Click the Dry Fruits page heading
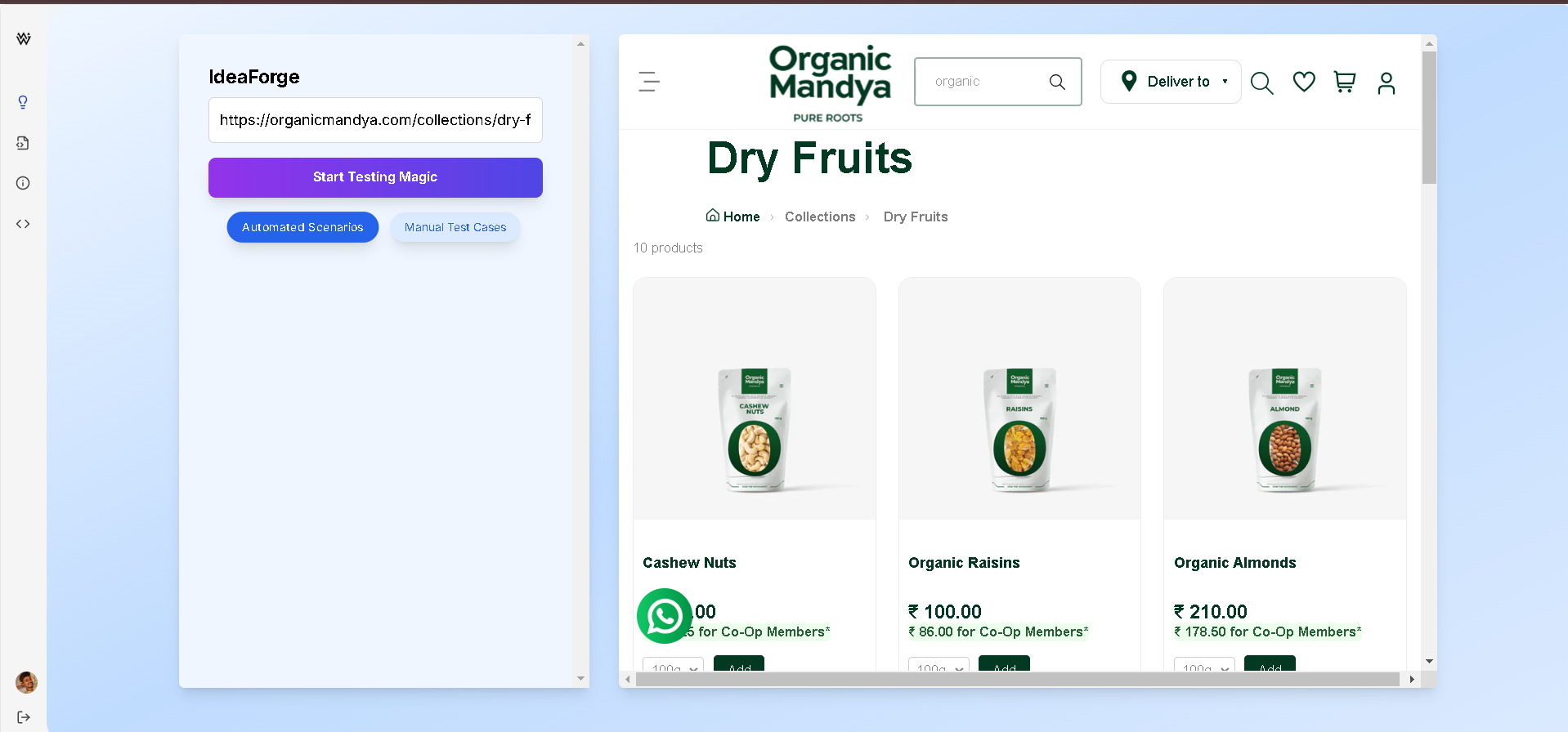 (x=809, y=158)
